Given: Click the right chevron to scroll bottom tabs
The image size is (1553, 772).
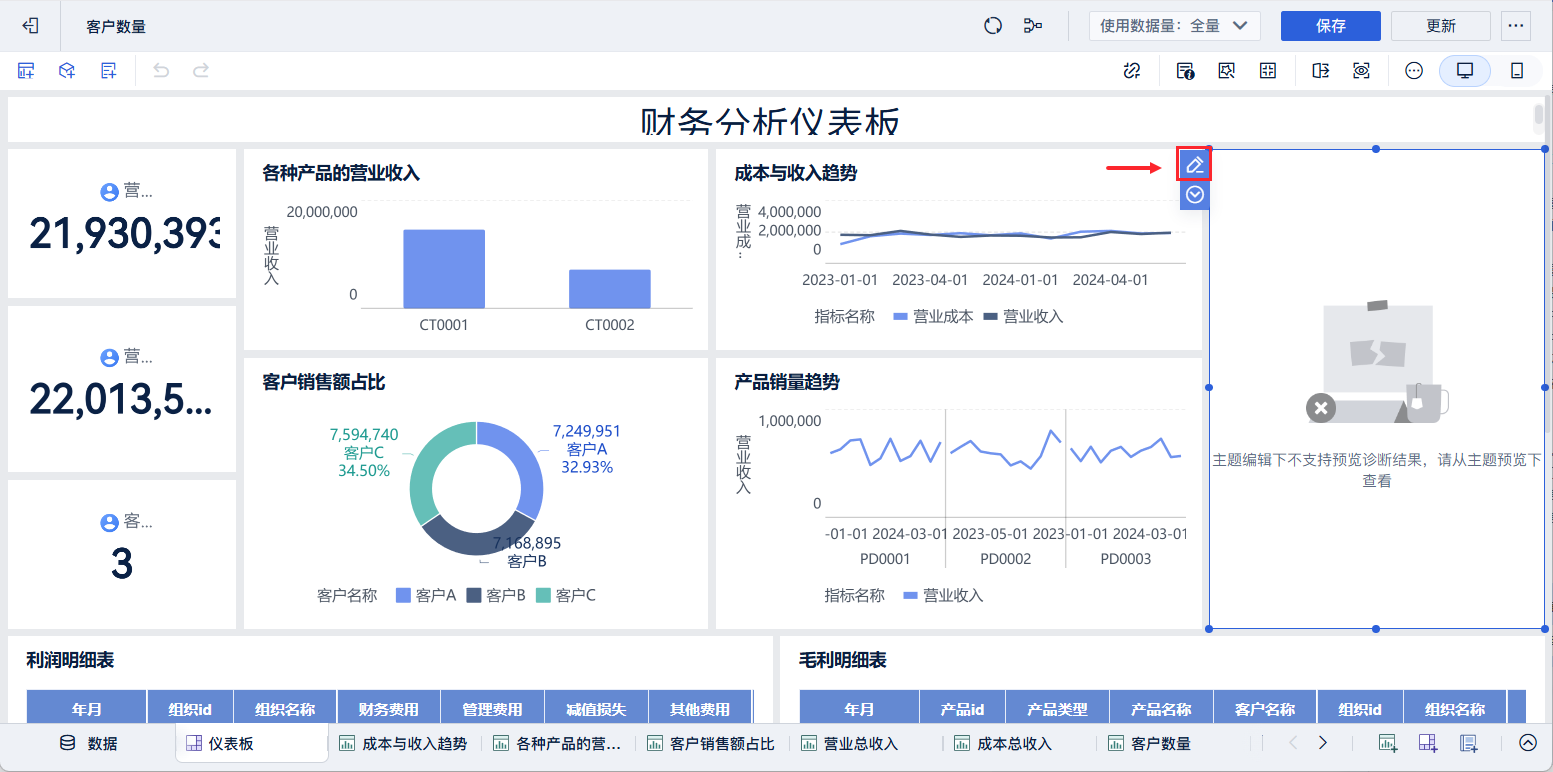Looking at the screenshot, I should coord(1322,743).
